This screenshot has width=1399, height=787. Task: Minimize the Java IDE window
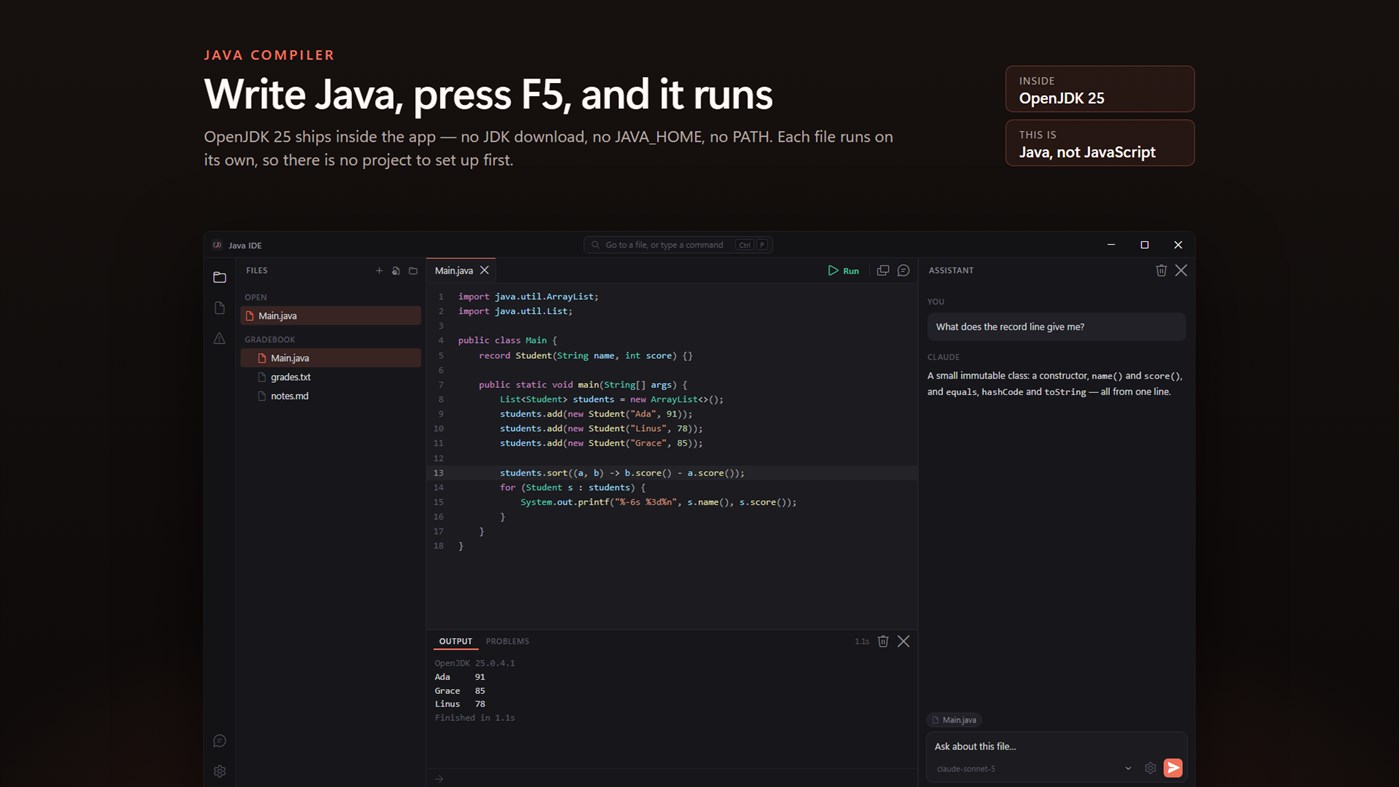[x=1111, y=245]
